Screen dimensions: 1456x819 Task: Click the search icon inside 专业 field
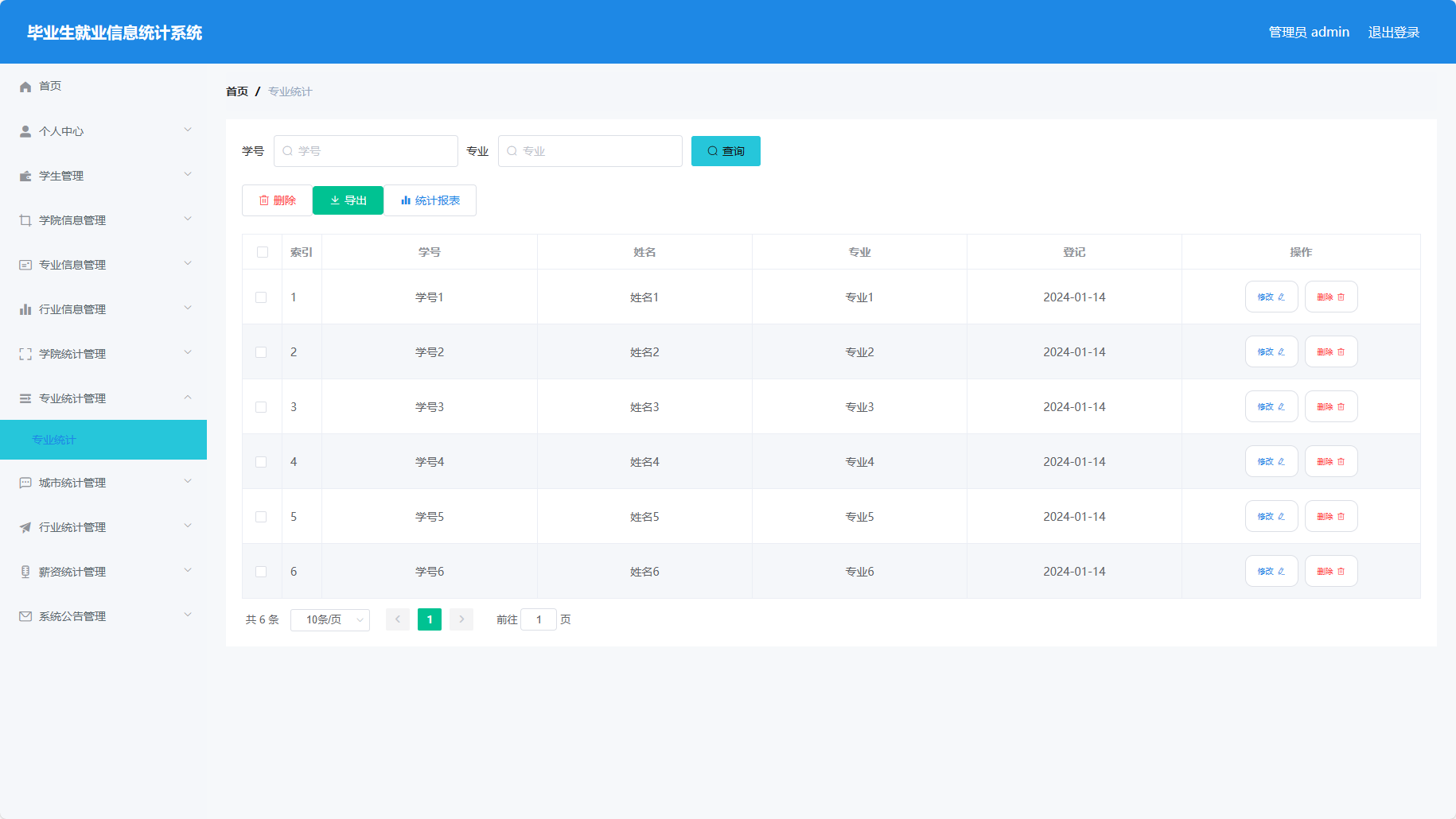coord(512,151)
